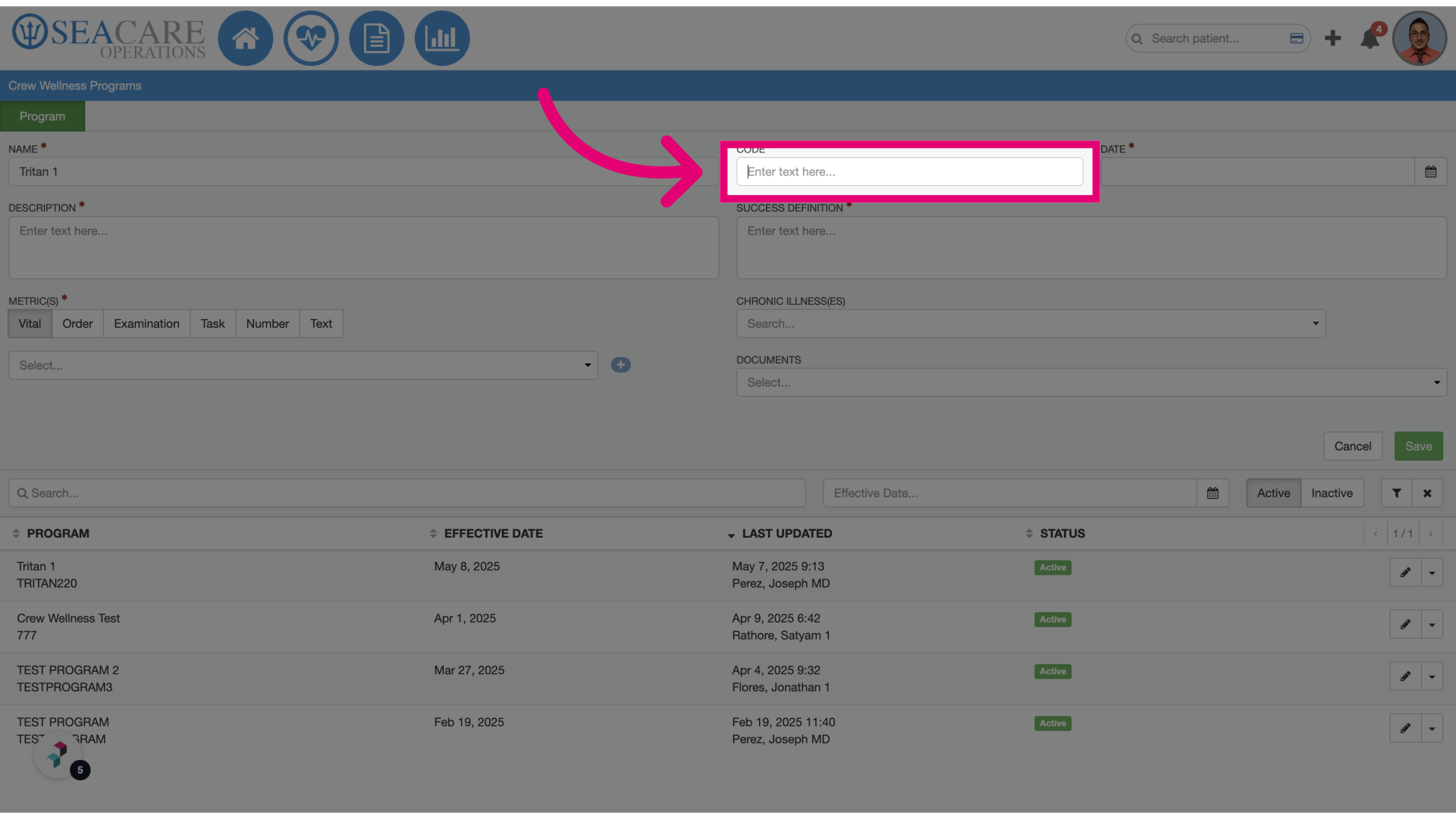
Task: Go to next page of results
Action: pos(1431,534)
